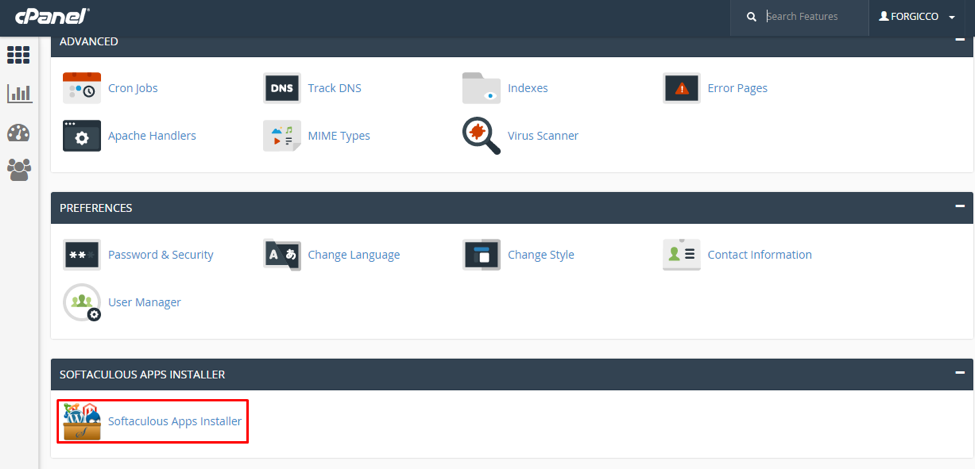This screenshot has width=975, height=469.
Task: Click the search magnifier icon
Action: pyautogui.click(x=751, y=17)
